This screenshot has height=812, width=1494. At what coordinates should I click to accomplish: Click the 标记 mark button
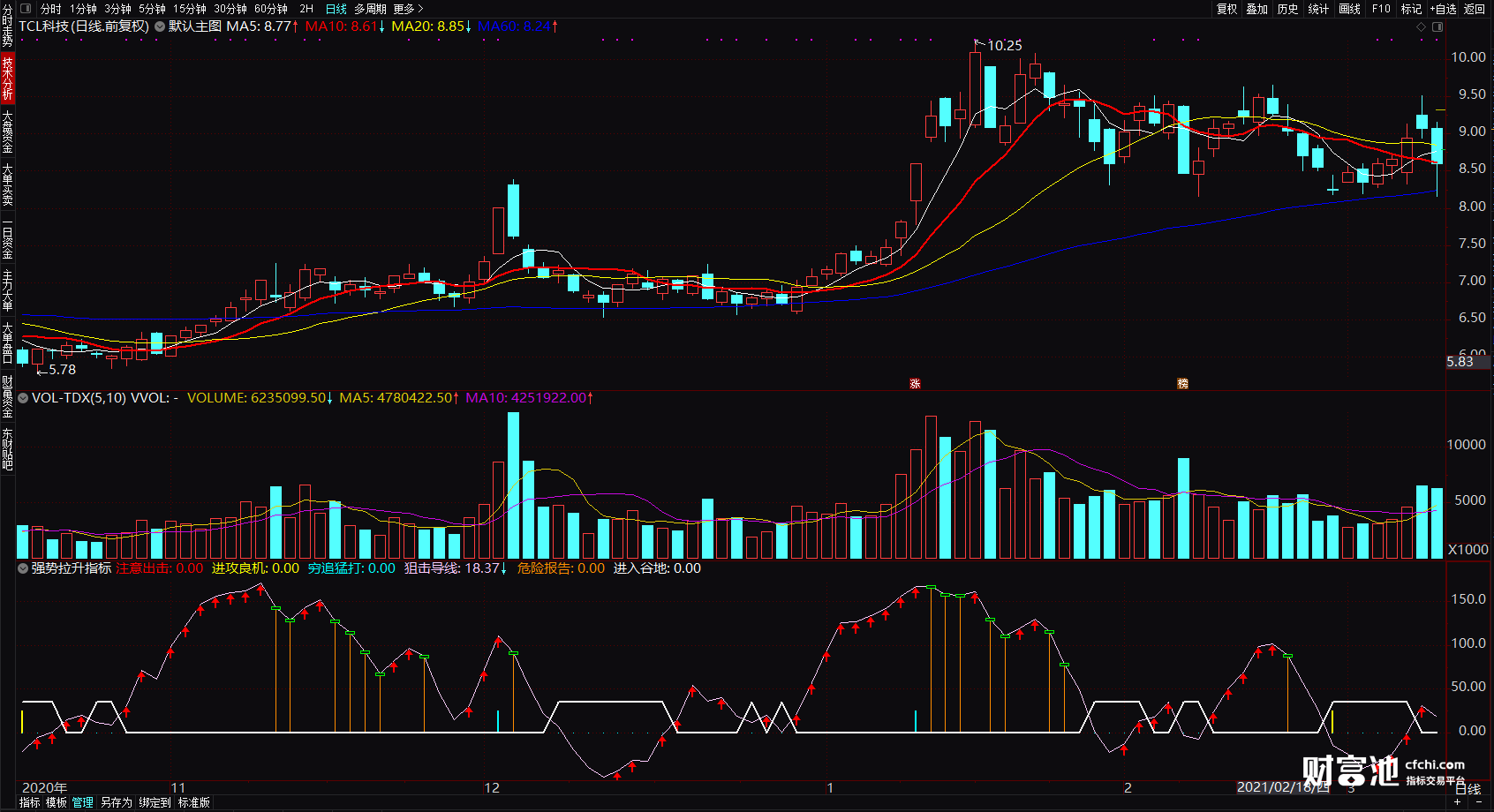[x=1411, y=9]
